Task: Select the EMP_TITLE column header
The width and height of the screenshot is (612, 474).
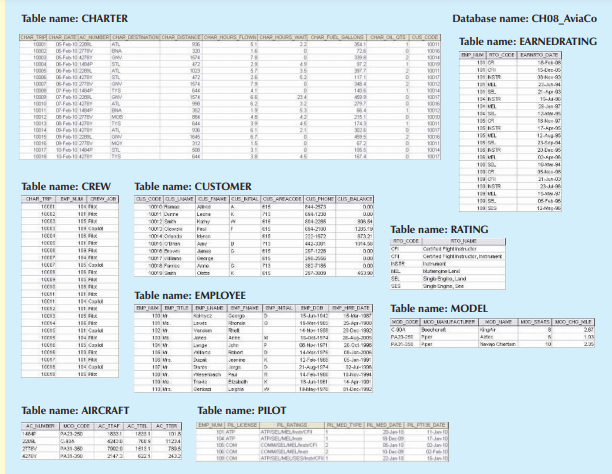Action: 177,308
